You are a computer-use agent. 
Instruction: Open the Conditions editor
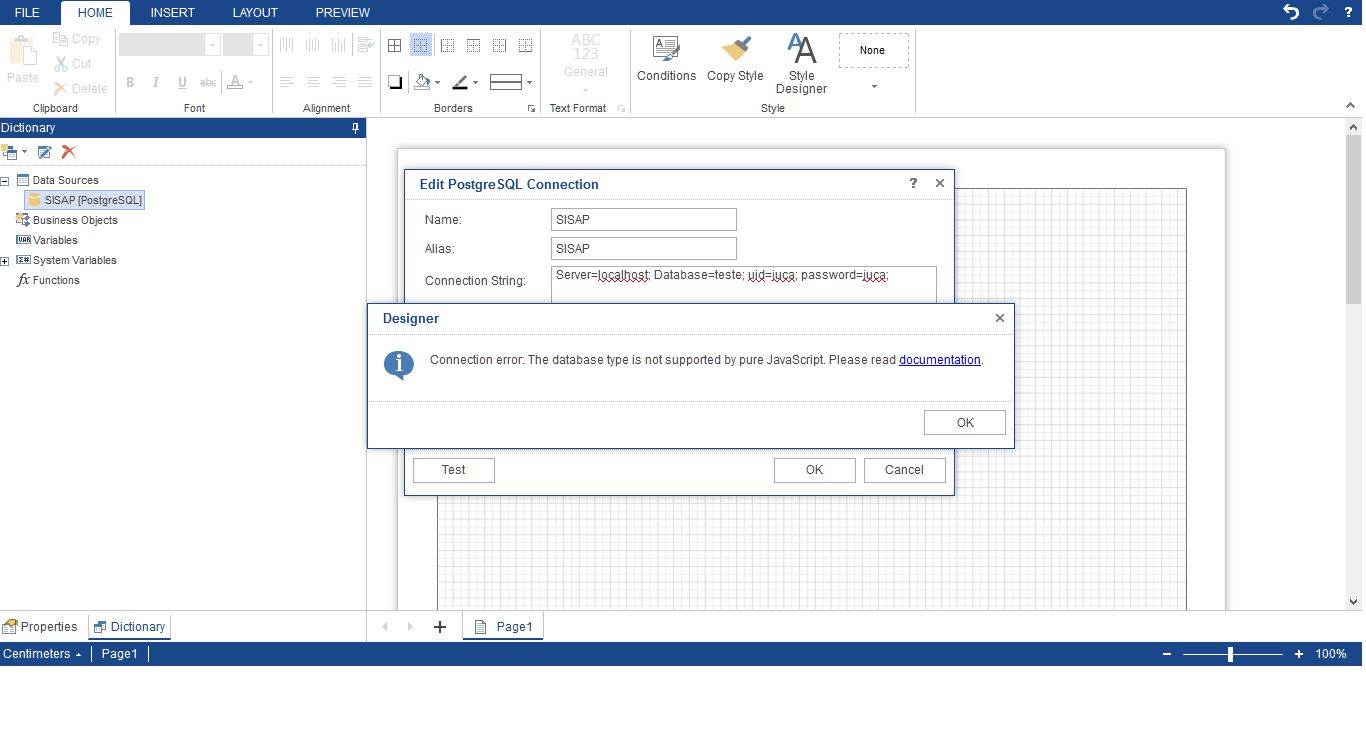click(666, 59)
